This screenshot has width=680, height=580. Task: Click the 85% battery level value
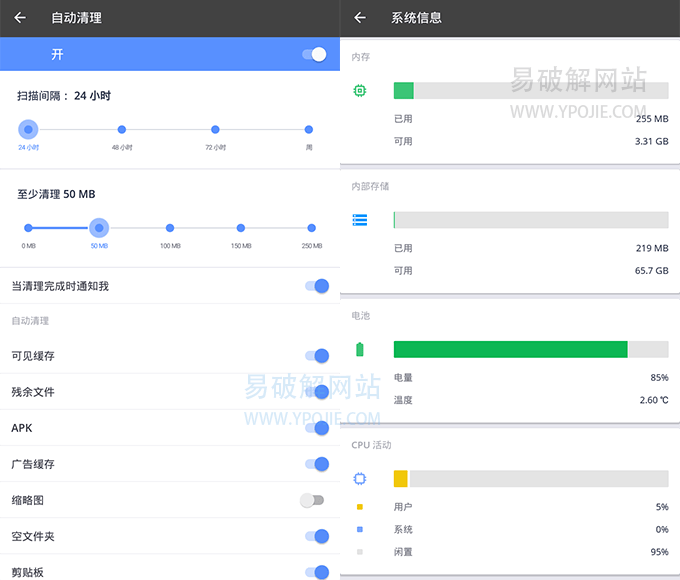point(659,377)
